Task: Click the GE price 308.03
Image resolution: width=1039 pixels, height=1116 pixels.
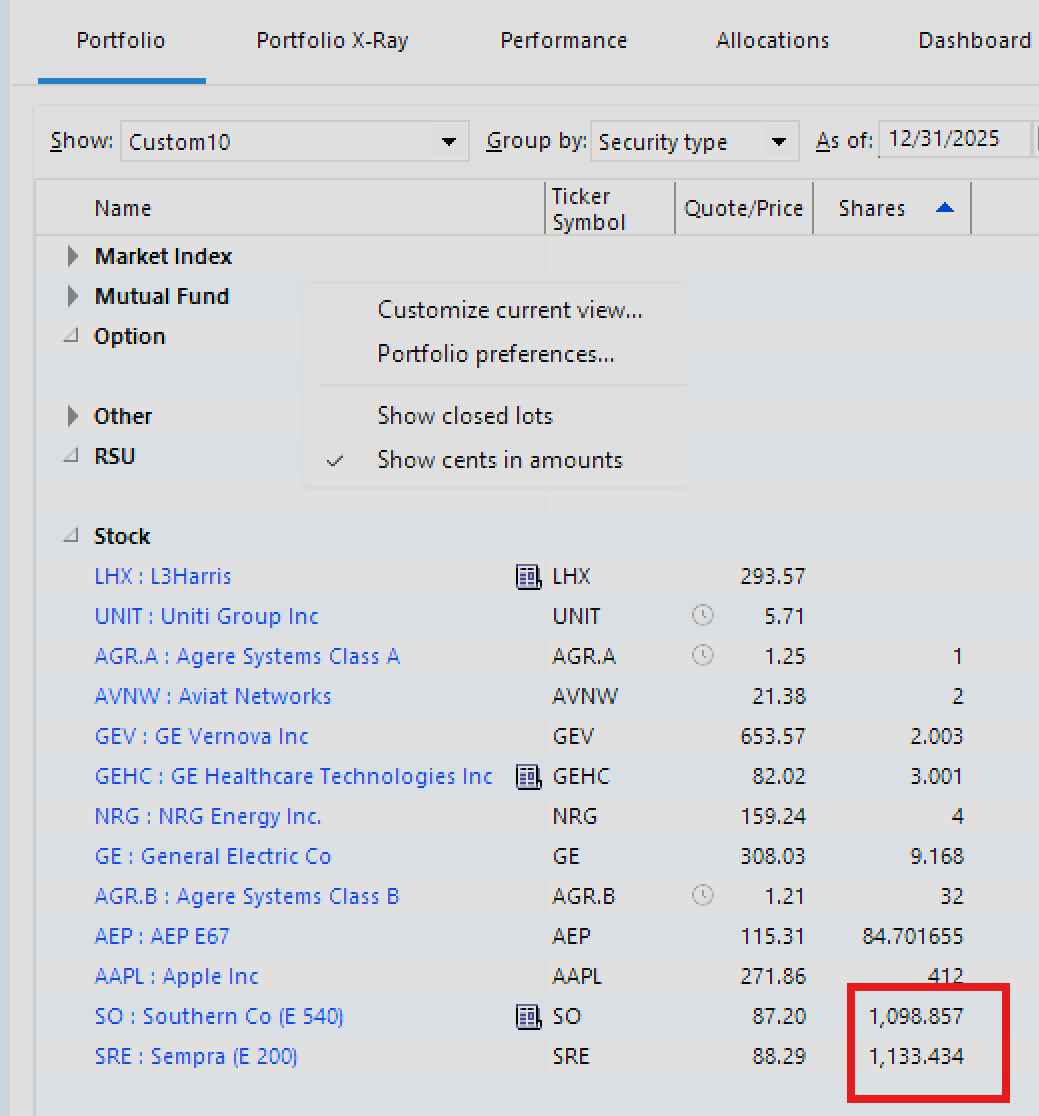Action: [x=772, y=856]
